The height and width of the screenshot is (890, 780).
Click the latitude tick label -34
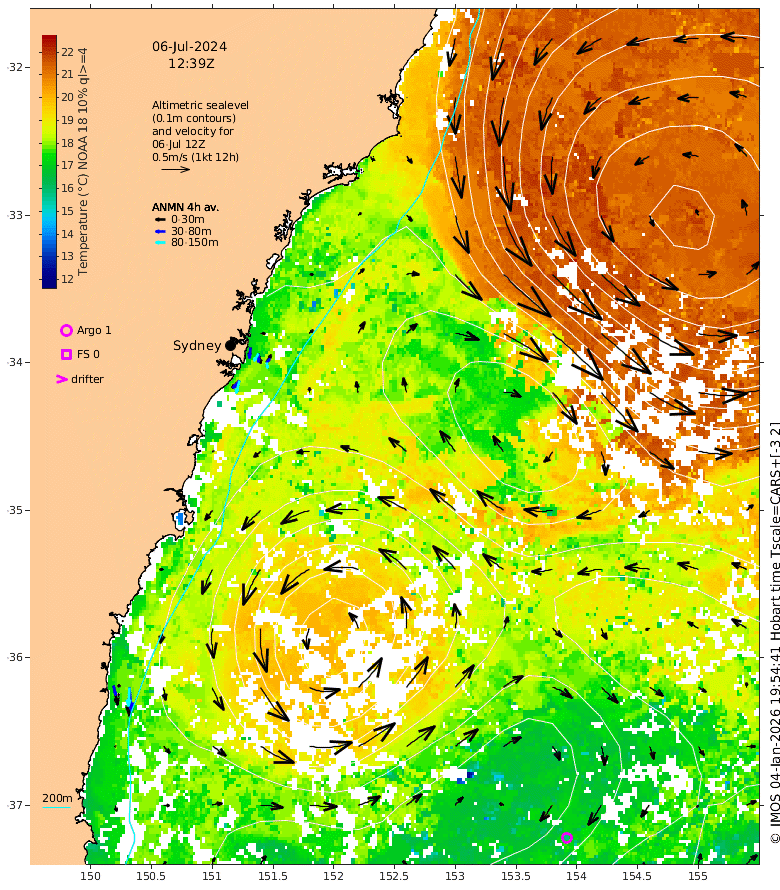click(15, 362)
